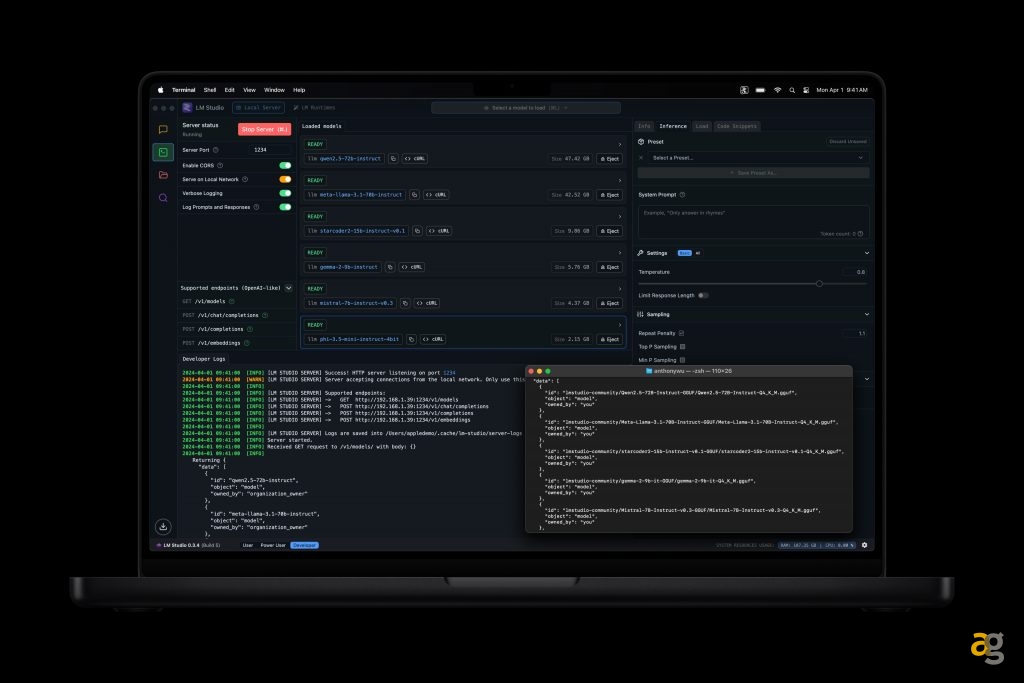This screenshot has height=683, width=1024.
Task: Copy the qwen2.5-72b-instruct model identifier
Action: point(393,158)
